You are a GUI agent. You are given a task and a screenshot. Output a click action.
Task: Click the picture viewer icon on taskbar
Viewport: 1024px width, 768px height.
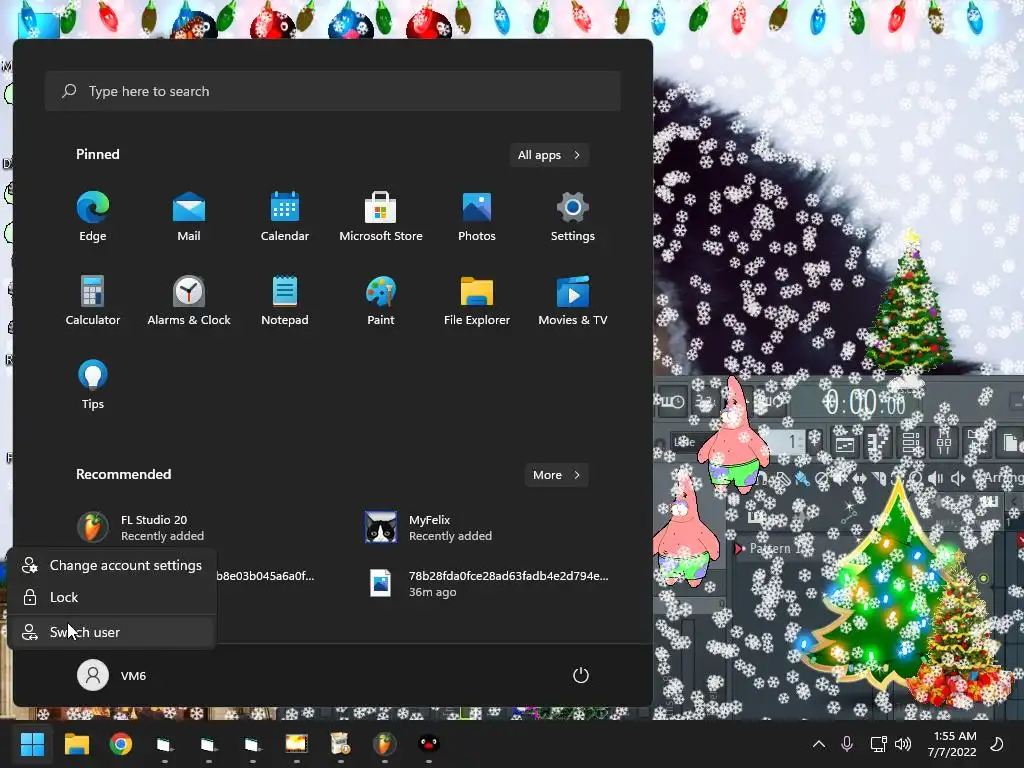click(296, 744)
